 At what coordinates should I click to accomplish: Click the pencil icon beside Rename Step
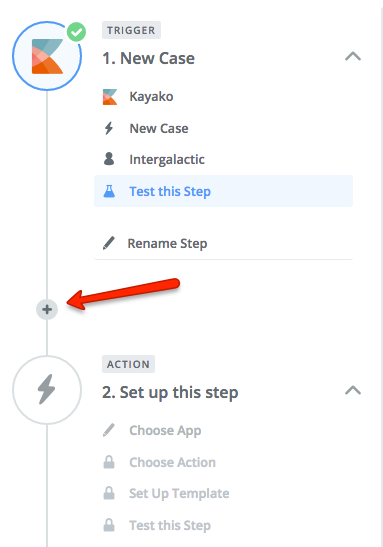coord(109,243)
